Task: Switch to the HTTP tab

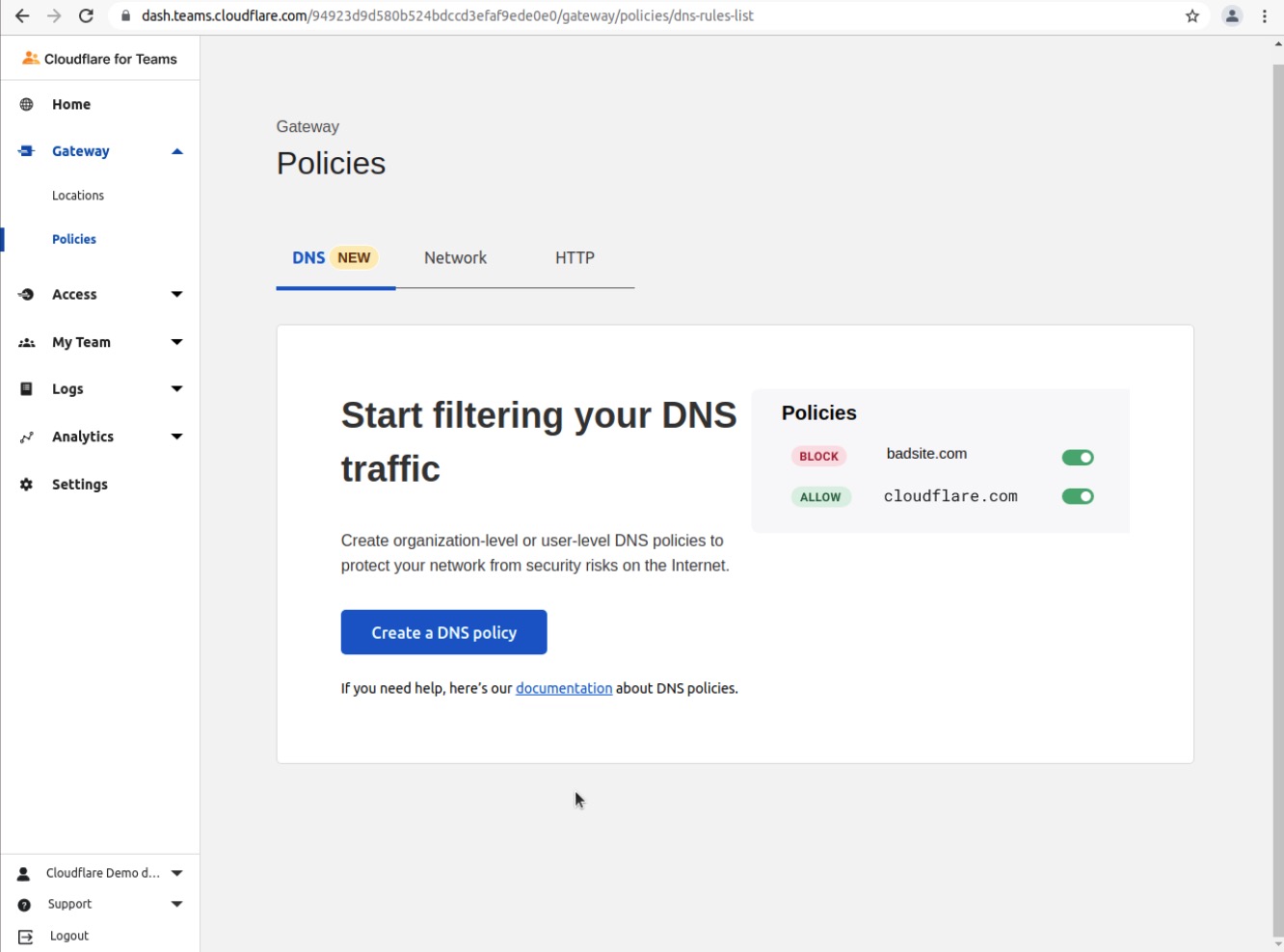Action: 575,257
